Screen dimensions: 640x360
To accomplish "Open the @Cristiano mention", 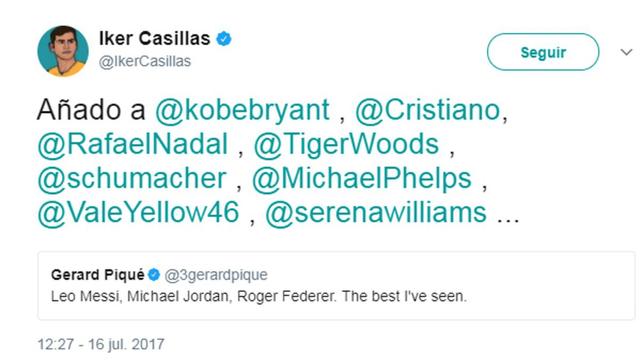I will click(428, 110).
